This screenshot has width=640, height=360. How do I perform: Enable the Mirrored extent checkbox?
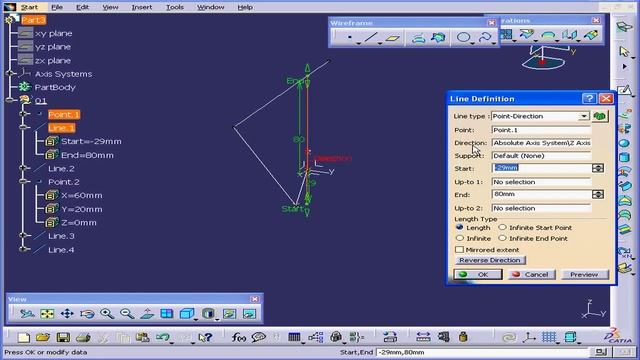(460, 249)
